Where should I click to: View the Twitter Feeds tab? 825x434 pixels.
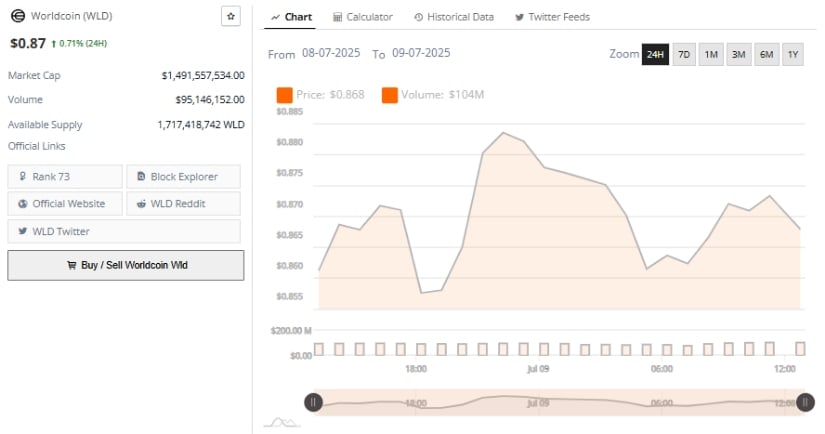point(552,17)
